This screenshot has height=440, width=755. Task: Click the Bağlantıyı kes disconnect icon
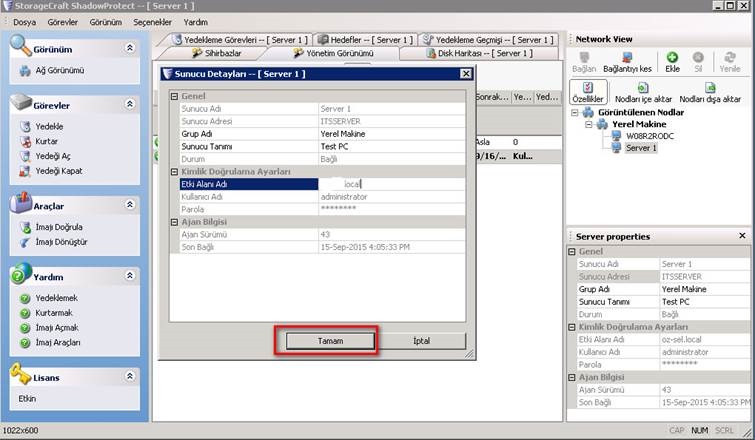pos(627,57)
